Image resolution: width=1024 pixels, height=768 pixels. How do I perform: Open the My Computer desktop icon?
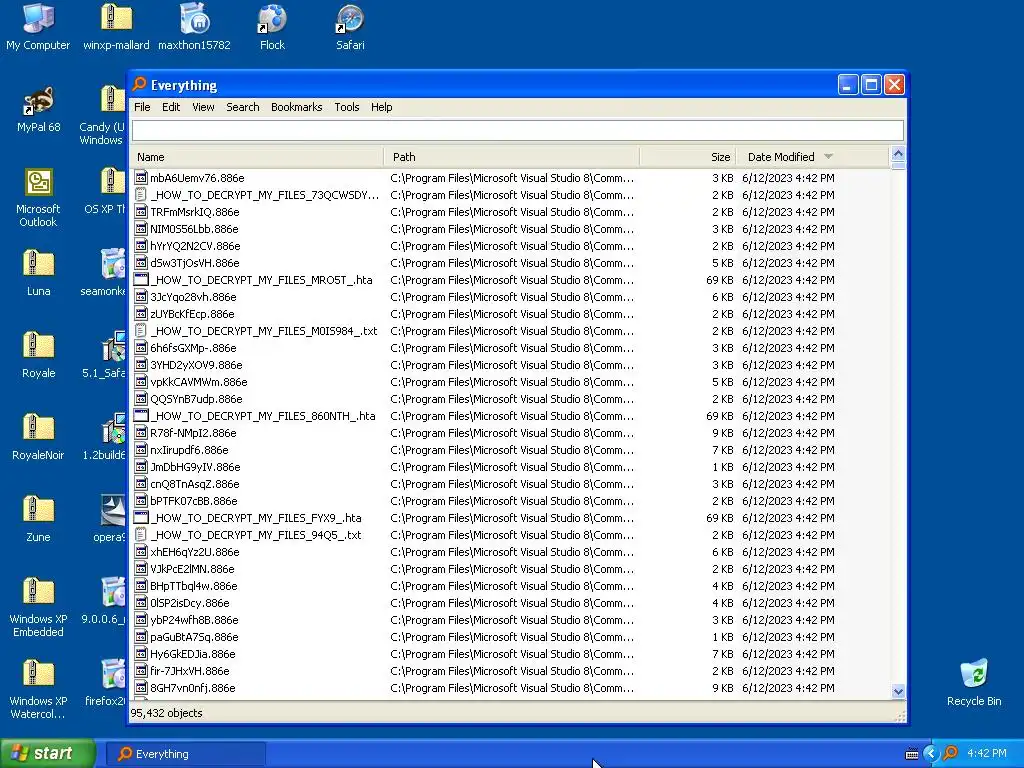point(38,27)
